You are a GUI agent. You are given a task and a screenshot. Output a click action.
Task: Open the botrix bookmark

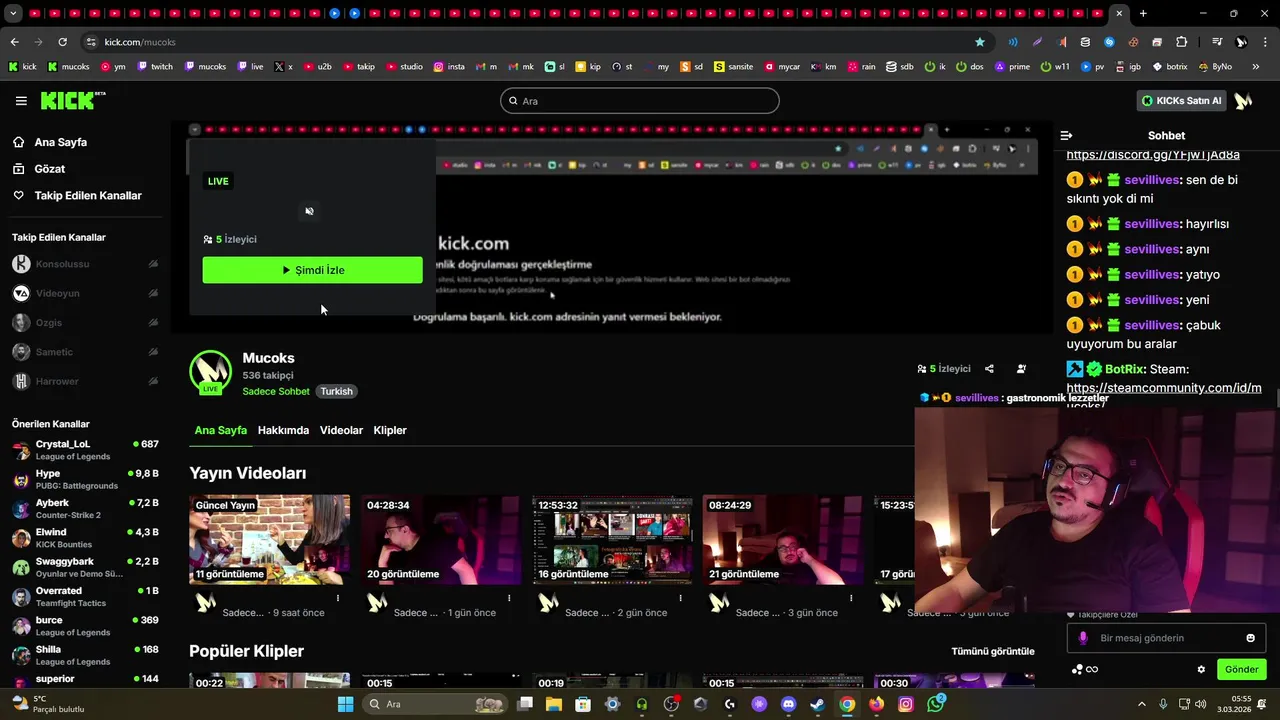tap(1169, 67)
